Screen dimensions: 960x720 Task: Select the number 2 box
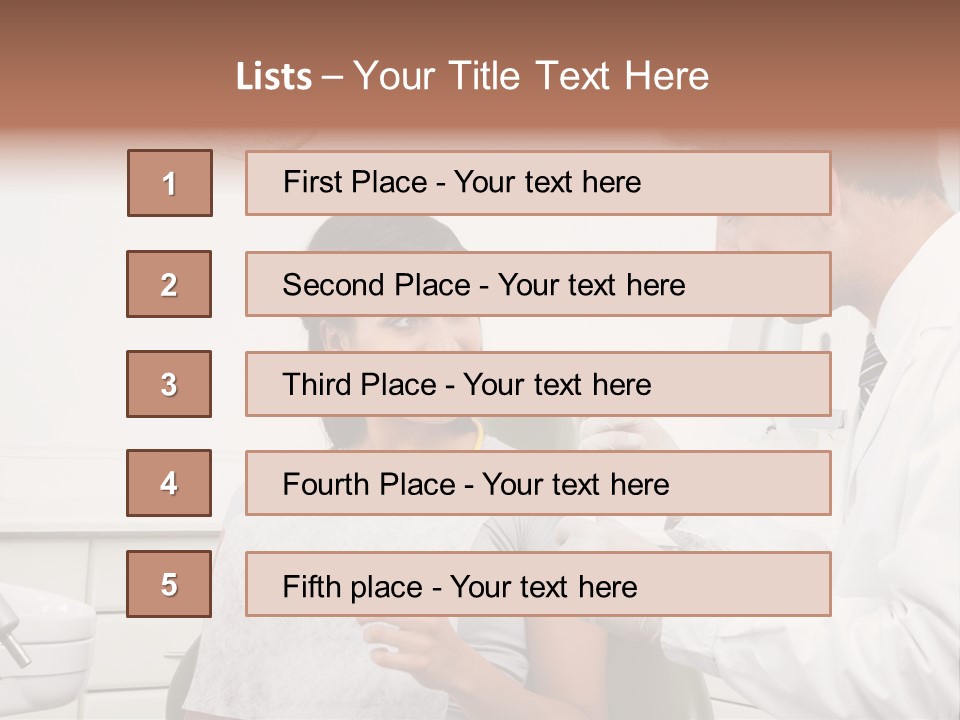coord(169,284)
